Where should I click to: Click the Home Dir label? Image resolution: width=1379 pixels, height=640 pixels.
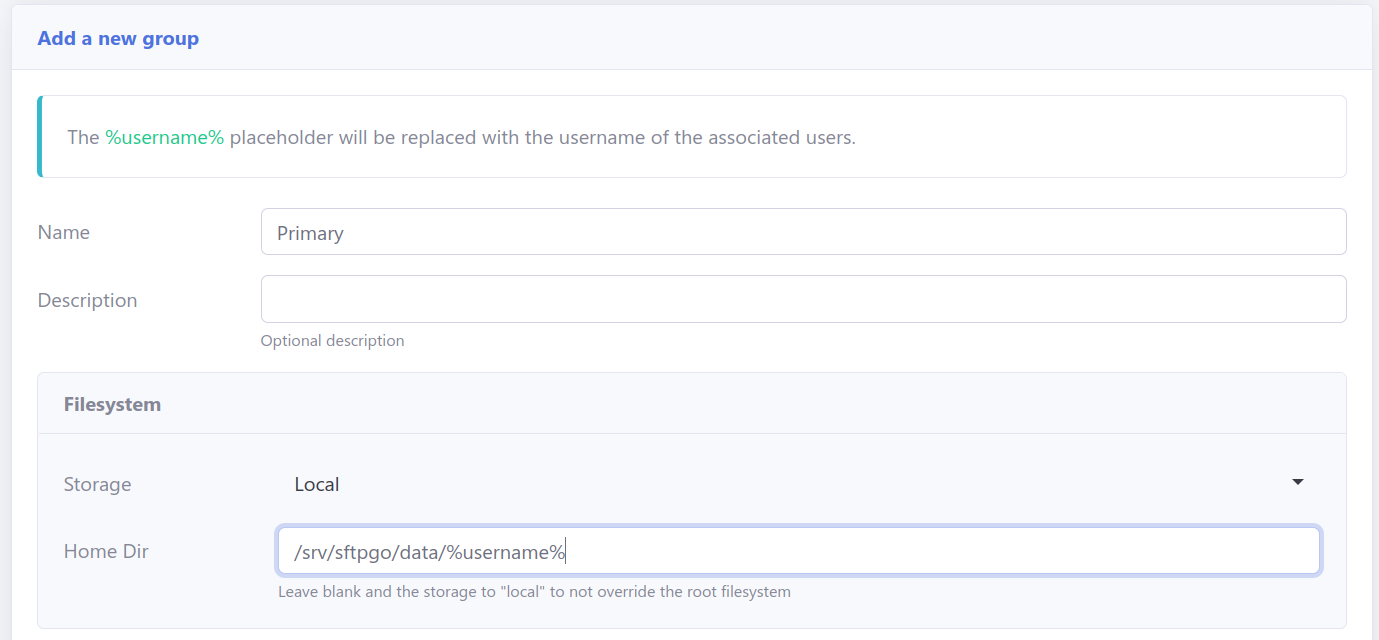(x=106, y=551)
